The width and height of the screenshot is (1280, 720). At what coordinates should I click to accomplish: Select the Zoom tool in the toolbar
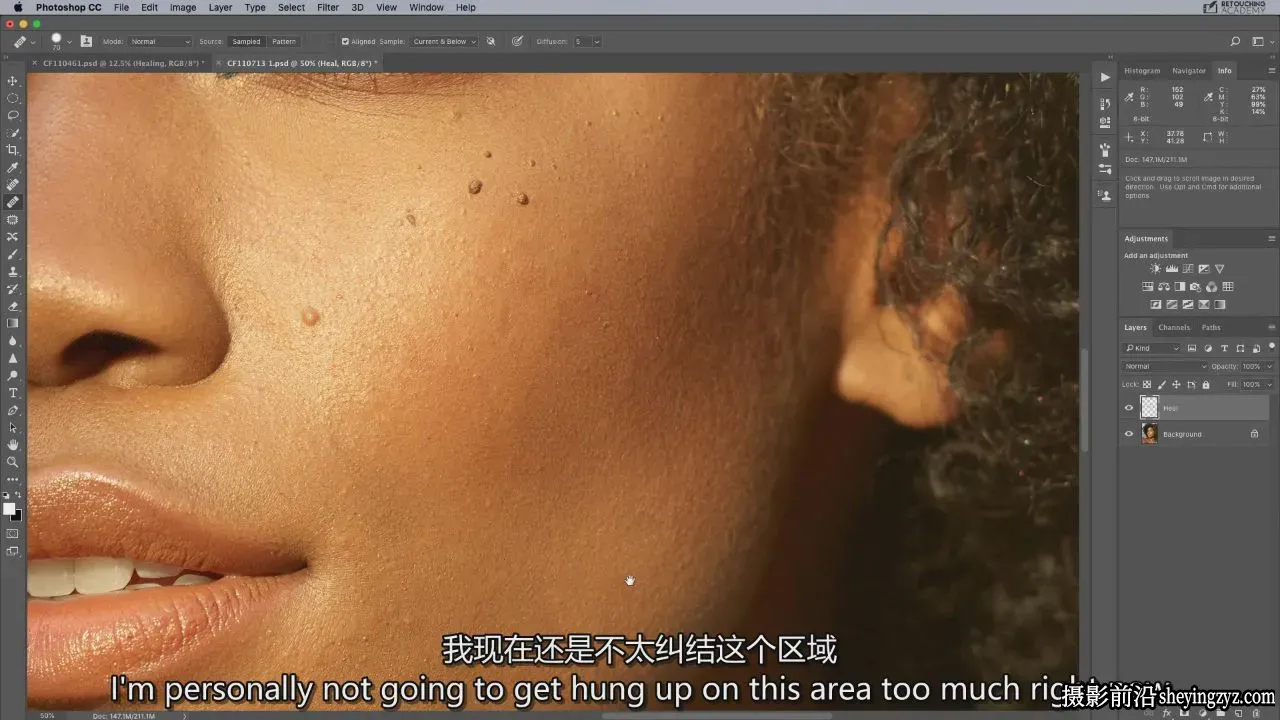click(x=13, y=462)
